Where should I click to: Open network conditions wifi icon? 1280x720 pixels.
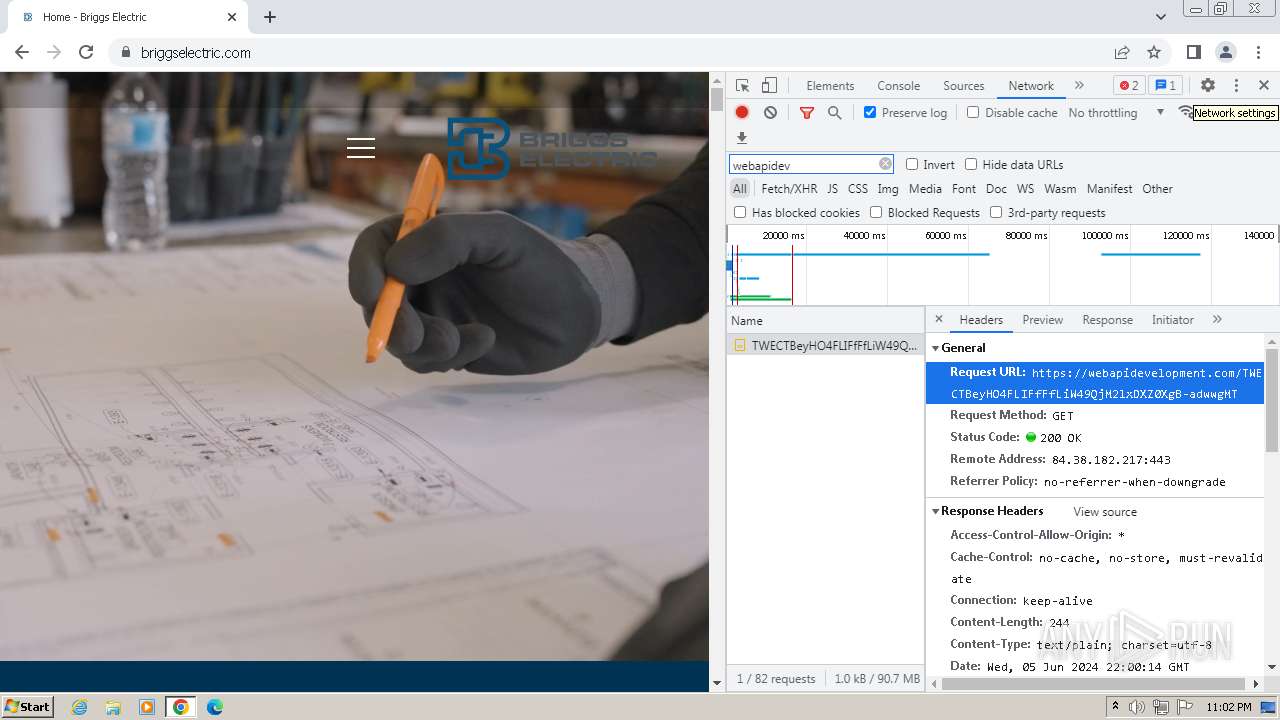pyautogui.click(x=1185, y=112)
